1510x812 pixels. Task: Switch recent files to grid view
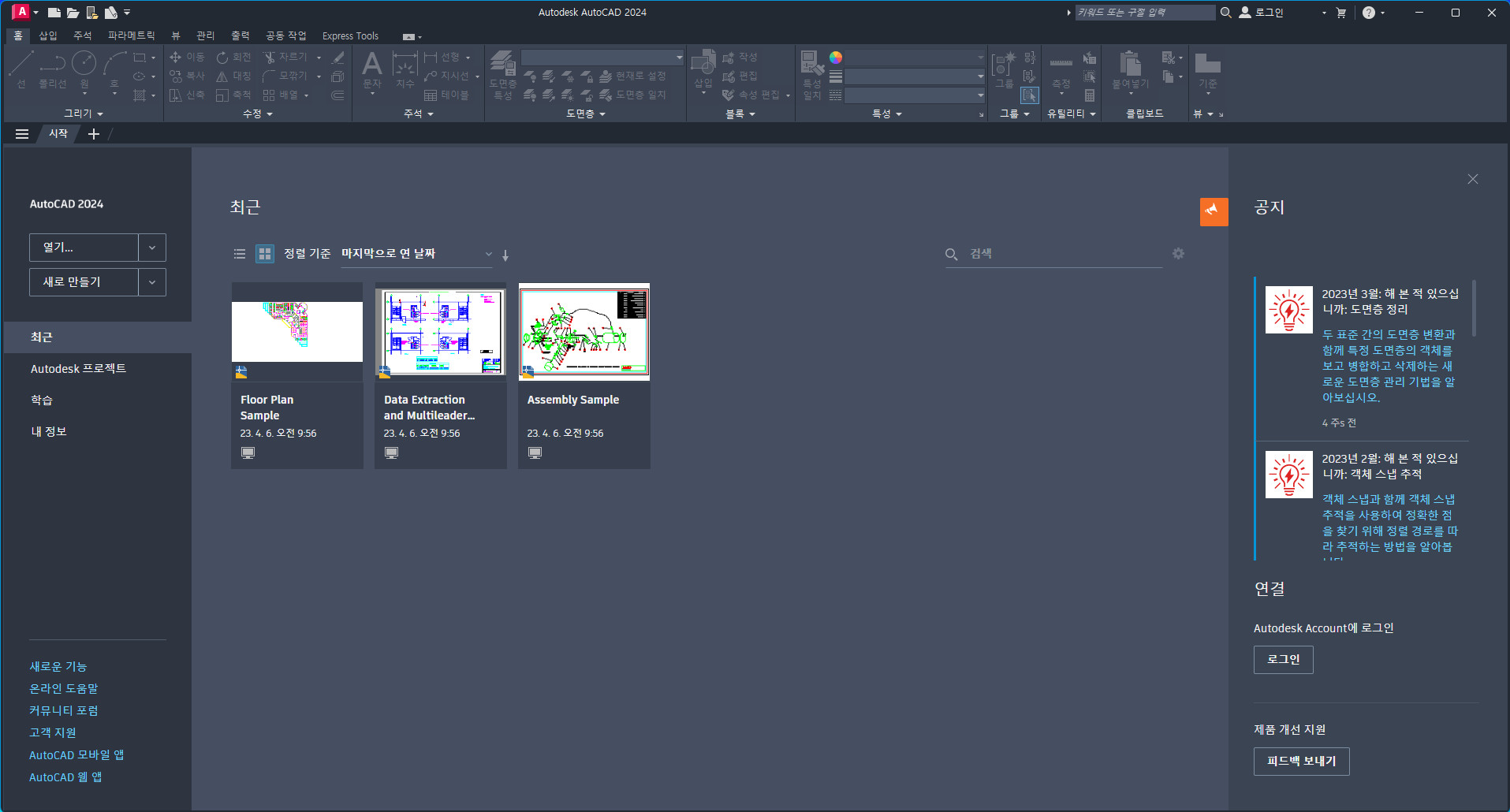[265, 254]
